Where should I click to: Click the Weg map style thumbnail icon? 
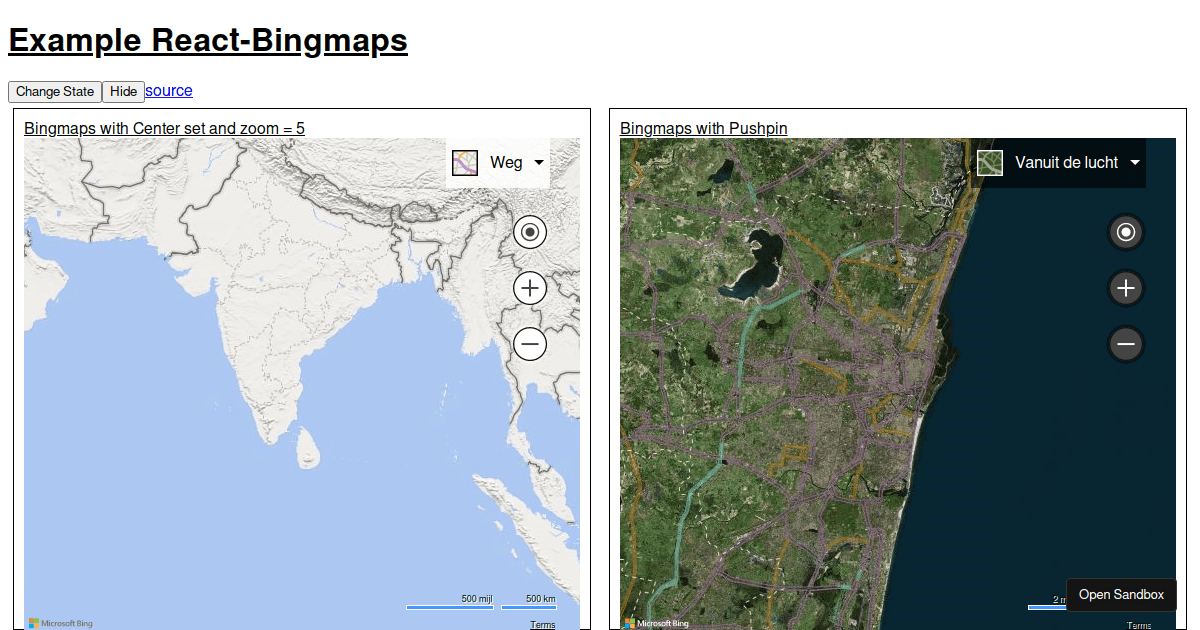(464, 162)
